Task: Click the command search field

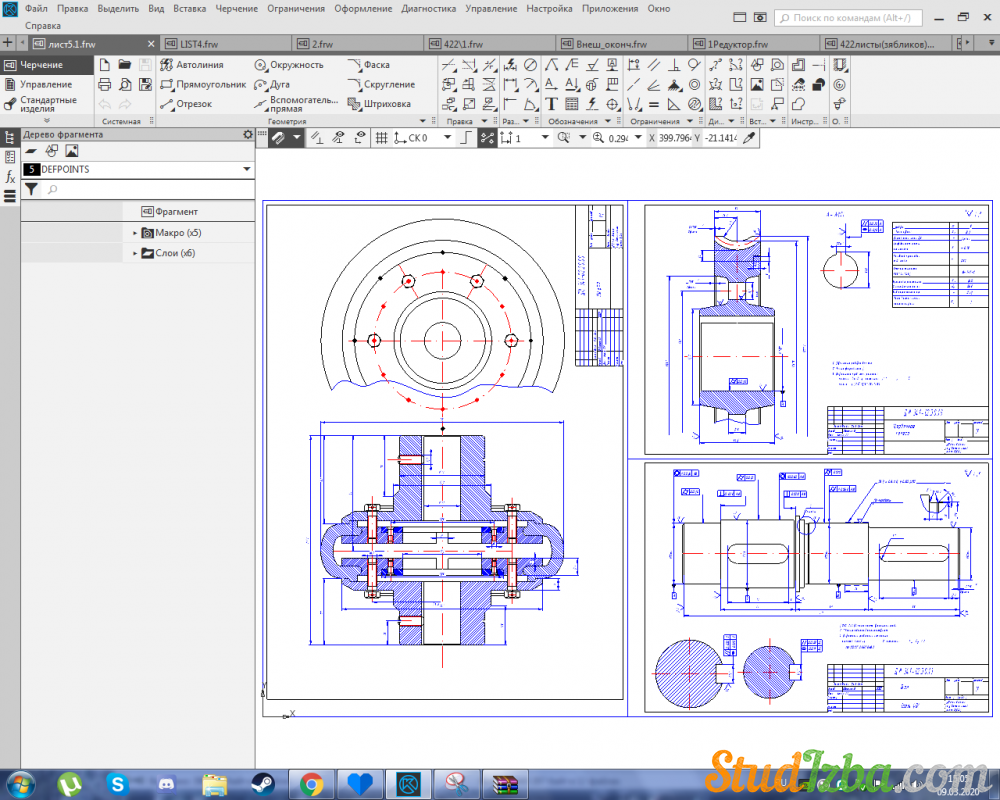Action: [850, 18]
